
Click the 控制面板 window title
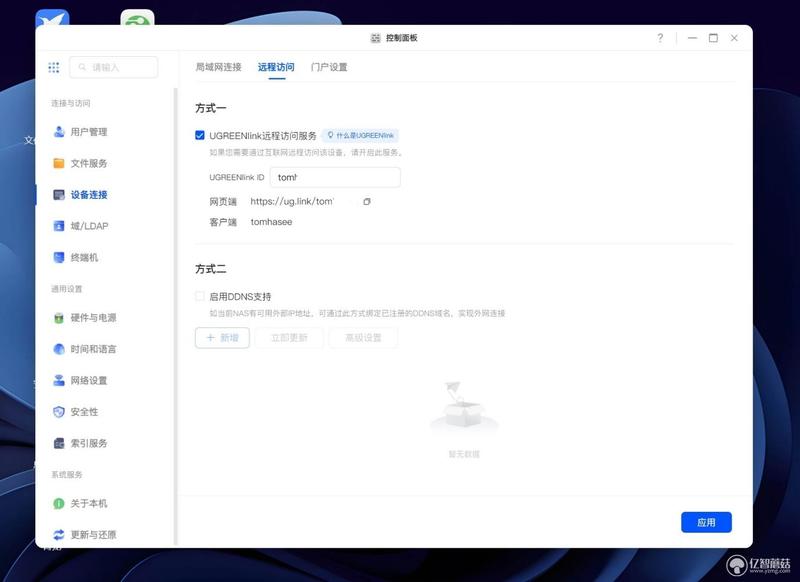pos(402,38)
